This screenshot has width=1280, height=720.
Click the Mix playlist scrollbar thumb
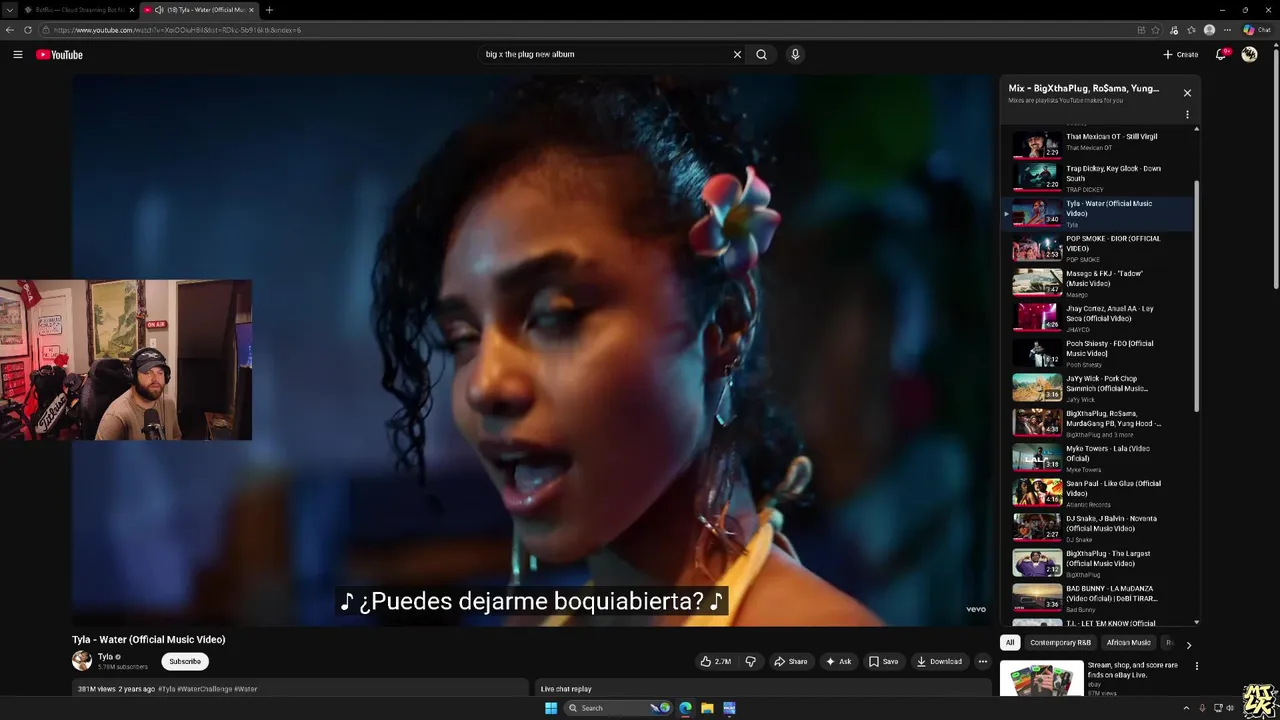coord(1196,295)
